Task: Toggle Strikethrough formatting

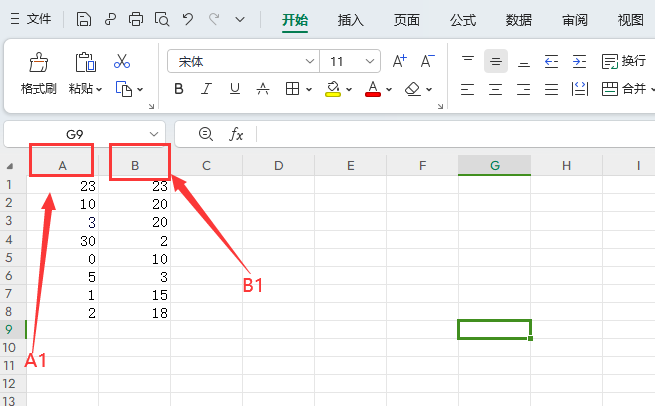Action: (263, 89)
